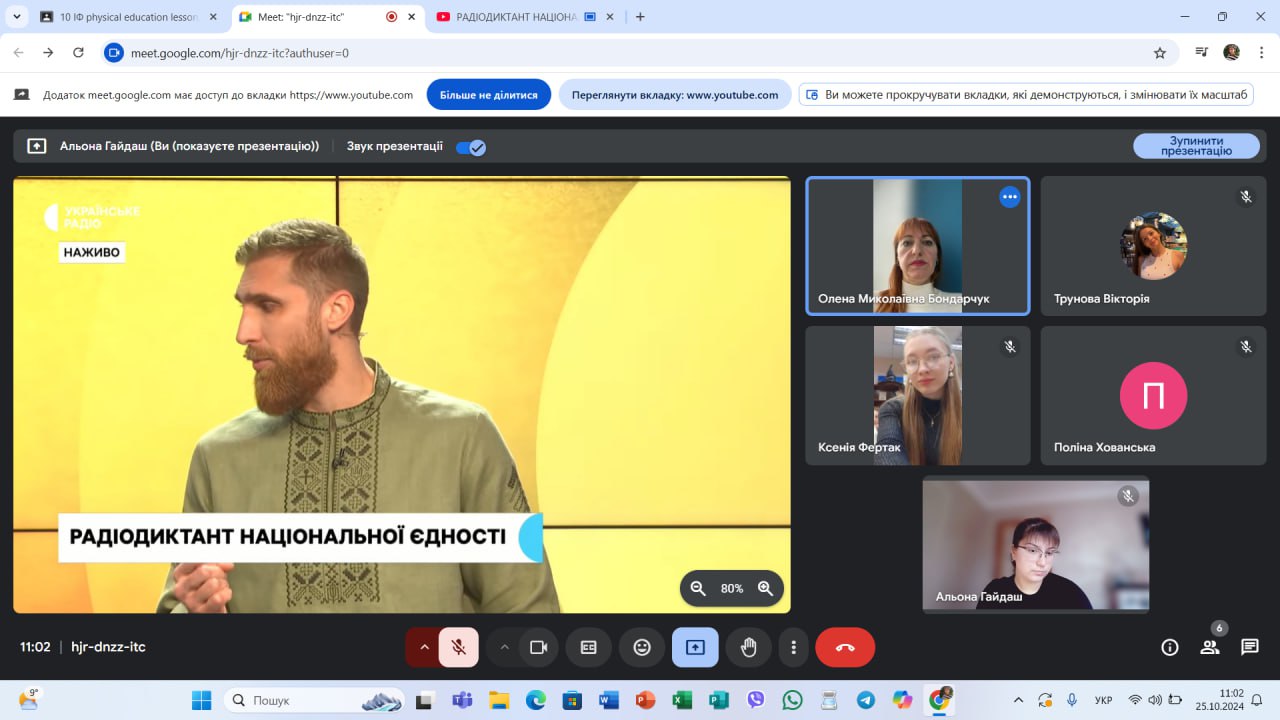Expand audio settings arrow beside microphone
This screenshot has width=1280, height=720.
[x=424, y=647]
